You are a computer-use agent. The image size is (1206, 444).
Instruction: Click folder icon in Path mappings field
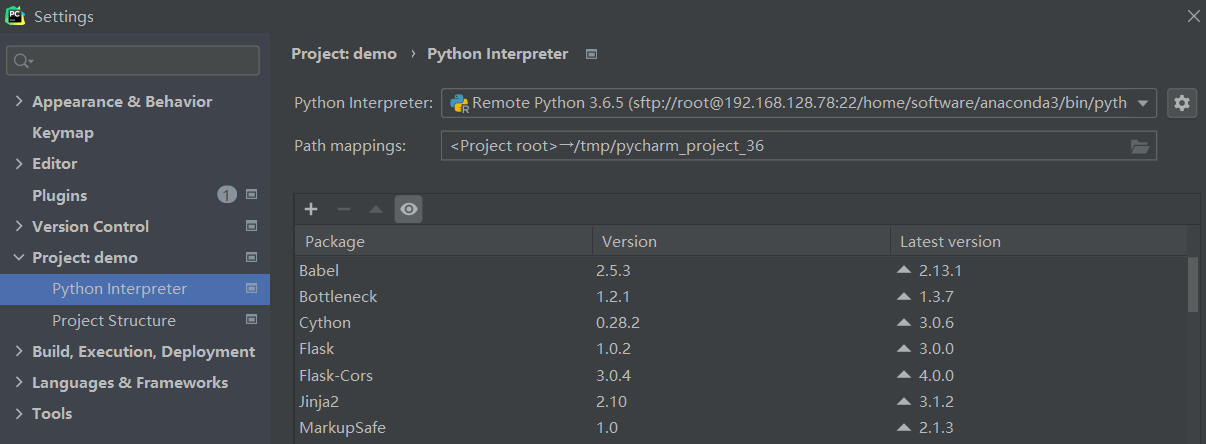(1140, 146)
